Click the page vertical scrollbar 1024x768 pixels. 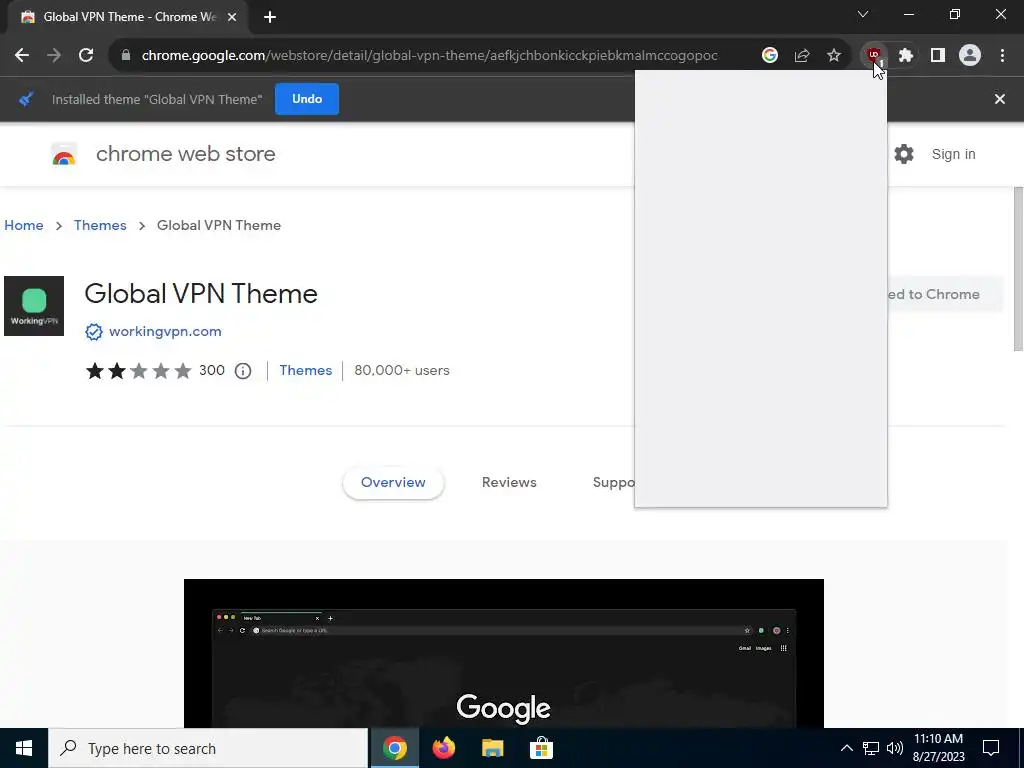(x=1018, y=269)
